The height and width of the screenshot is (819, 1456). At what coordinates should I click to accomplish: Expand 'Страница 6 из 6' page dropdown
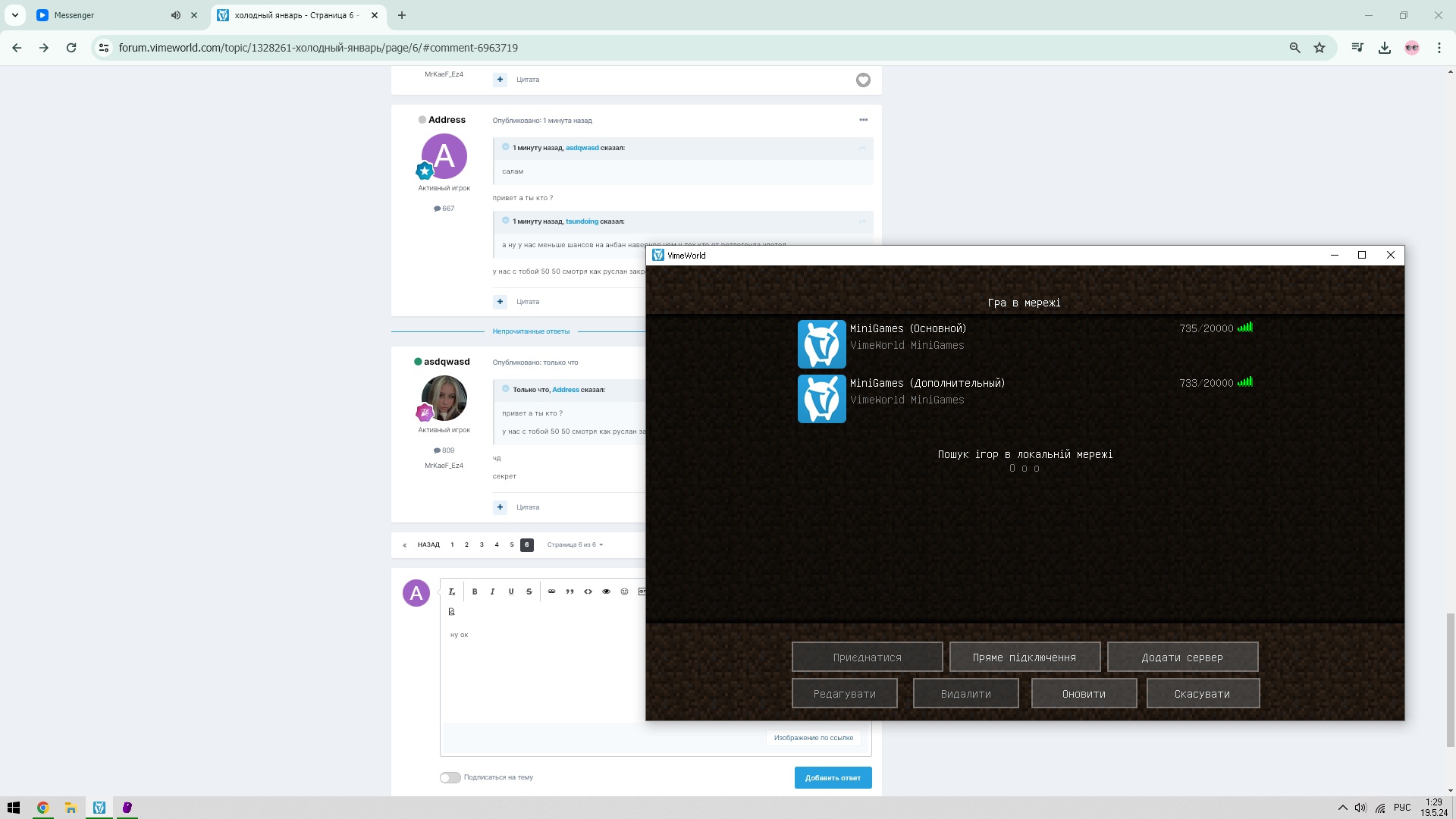pyautogui.click(x=575, y=544)
